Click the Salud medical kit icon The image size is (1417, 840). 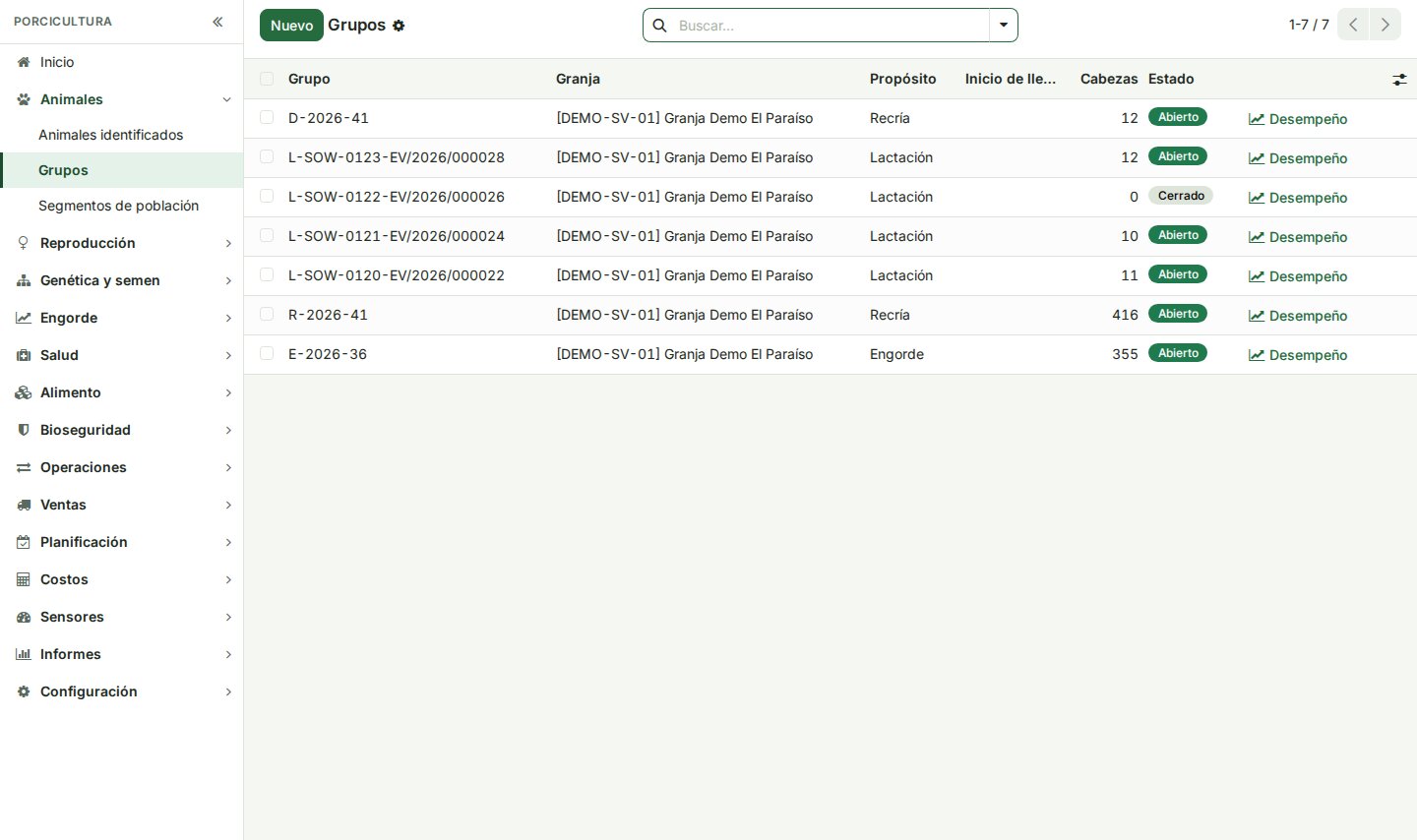(24, 355)
